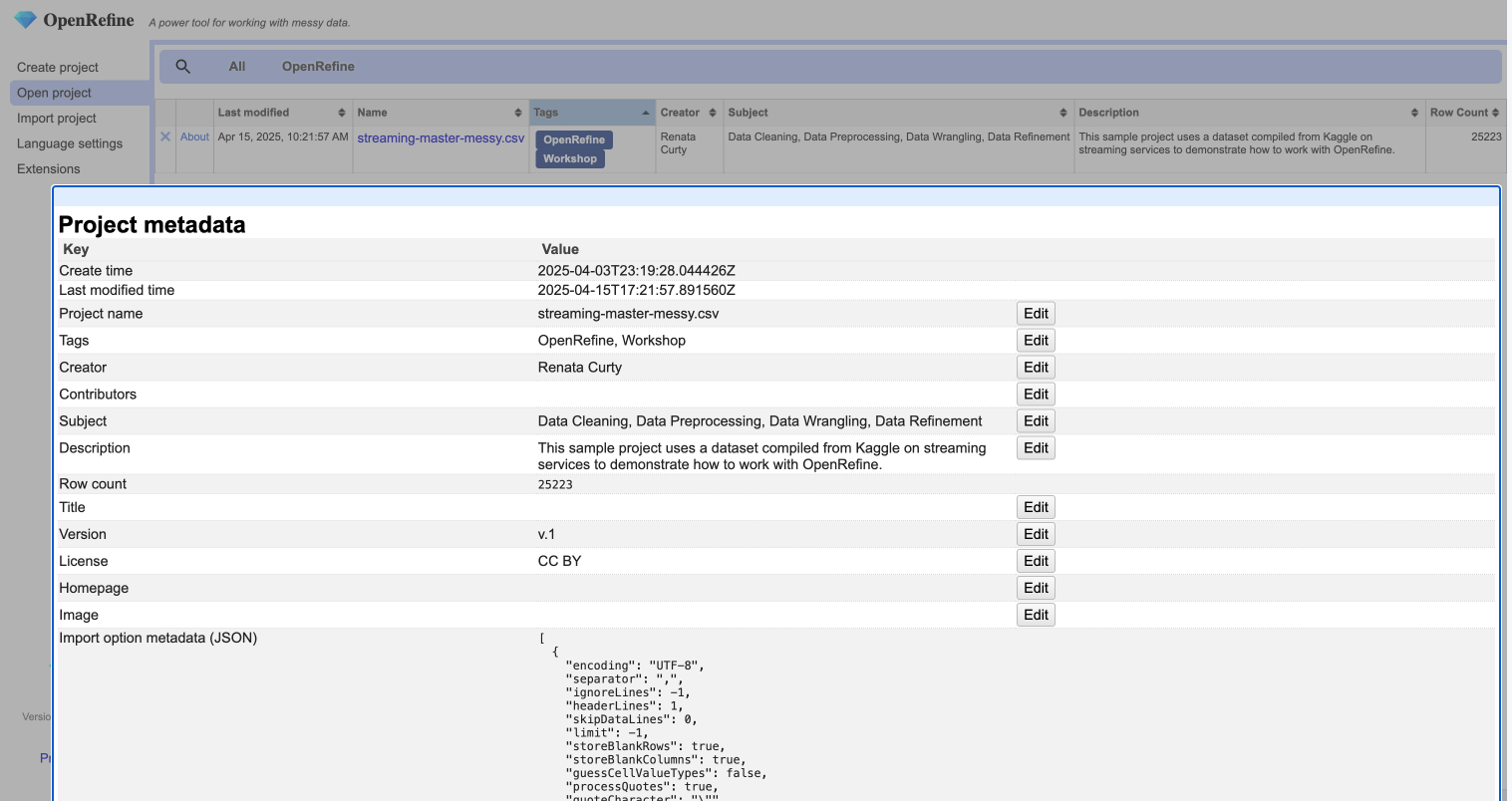1512x801 pixels.
Task: Edit the Homepage metadata
Action: pyautogui.click(x=1036, y=588)
